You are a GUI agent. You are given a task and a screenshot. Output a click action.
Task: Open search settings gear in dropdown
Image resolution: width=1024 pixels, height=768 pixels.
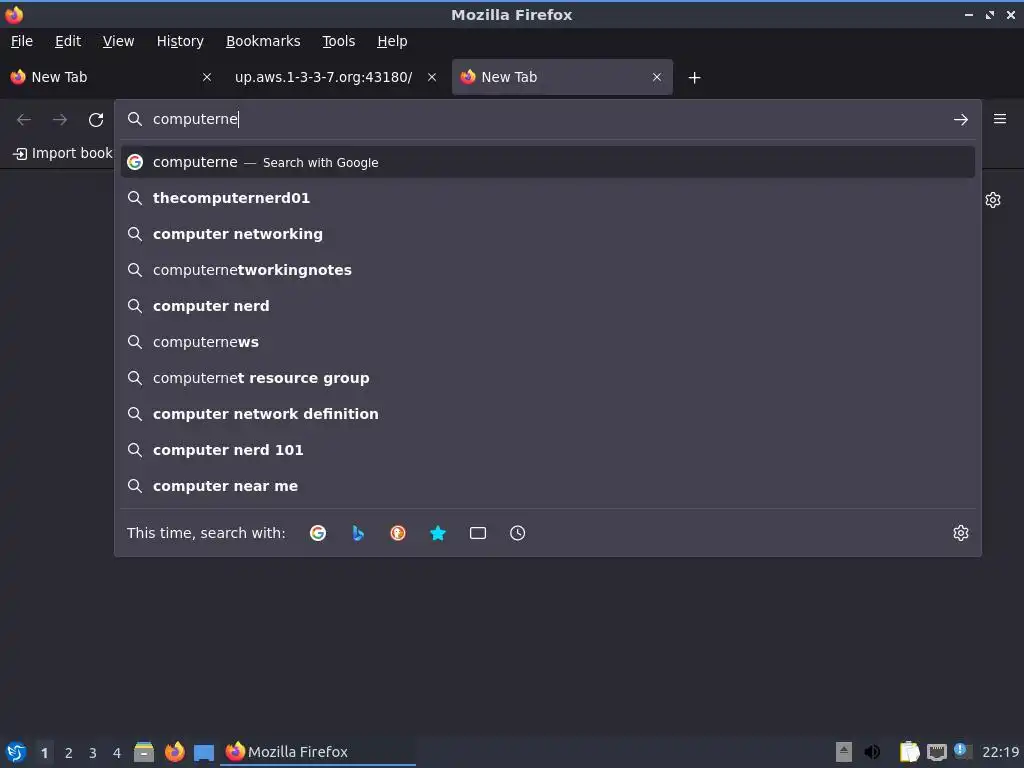(961, 533)
